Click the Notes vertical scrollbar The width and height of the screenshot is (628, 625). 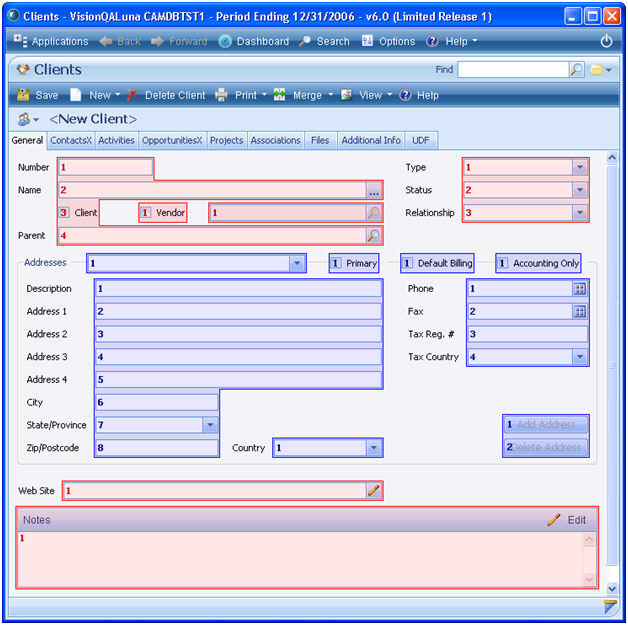[x=589, y=560]
